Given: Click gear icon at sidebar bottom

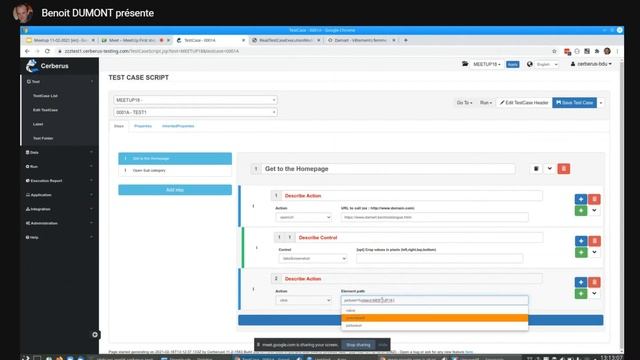Looking at the screenshot, I should (x=95, y=335).
